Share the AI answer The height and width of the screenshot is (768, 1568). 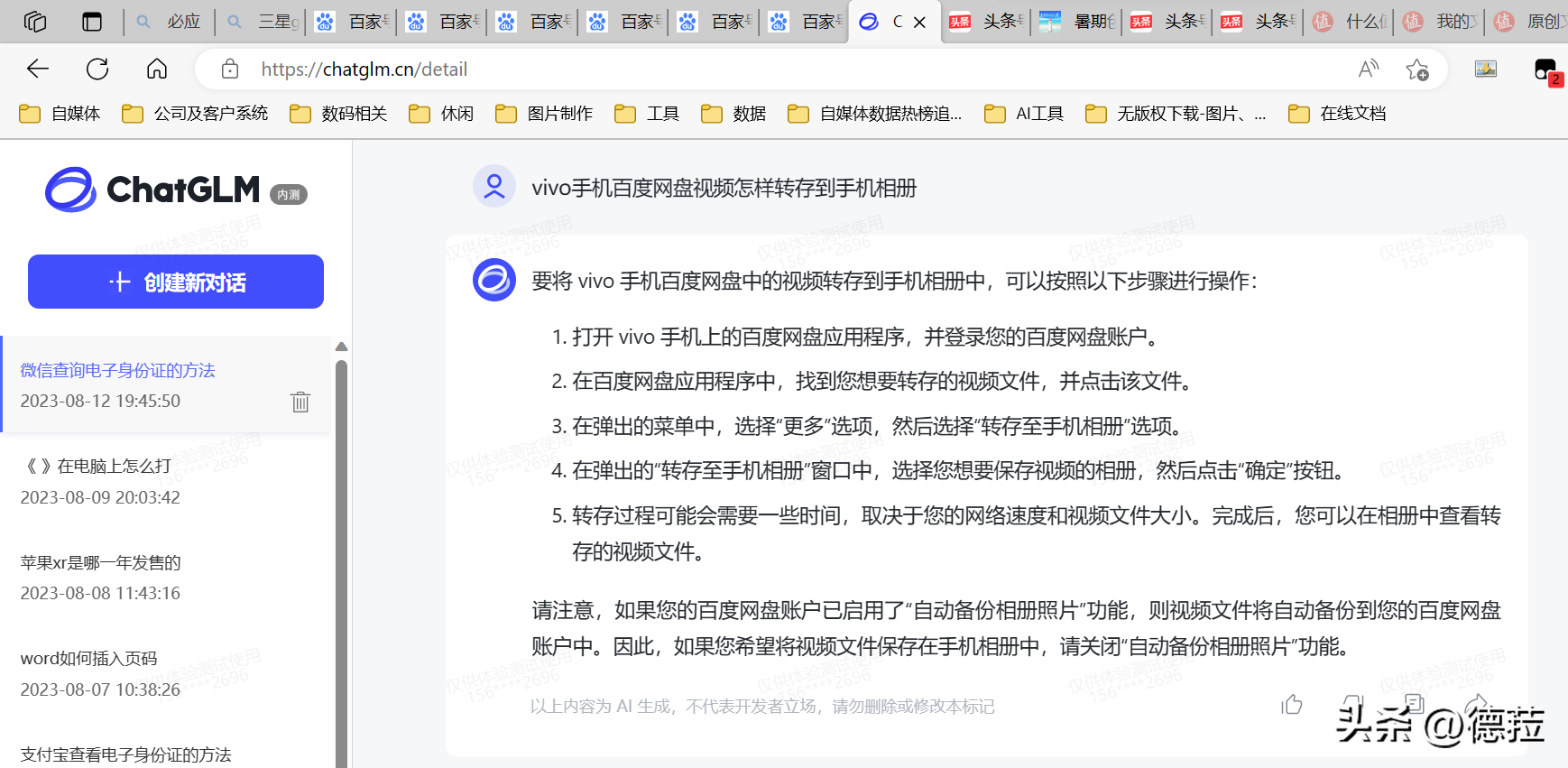coord(1475,703)
